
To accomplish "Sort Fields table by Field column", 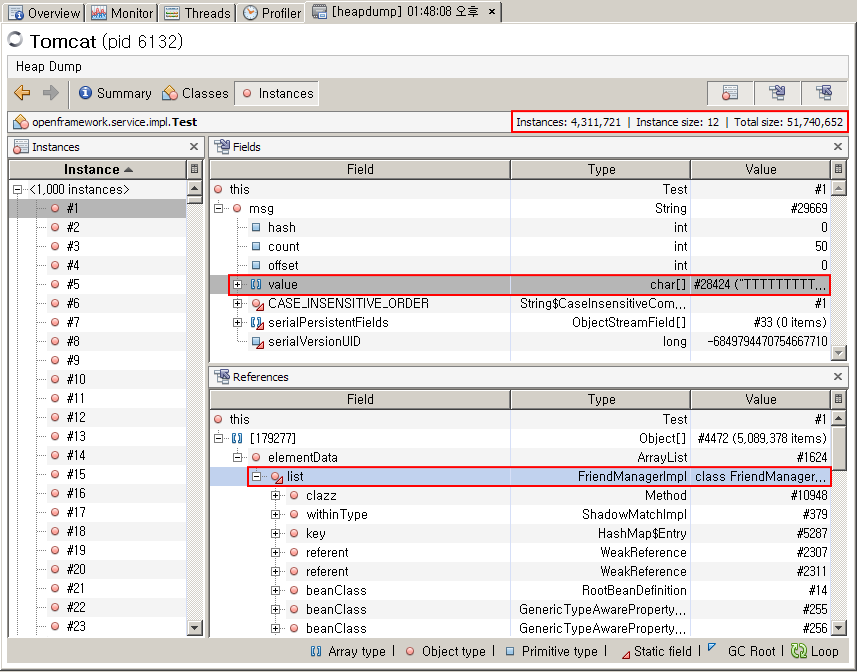I will pos(360,169).
